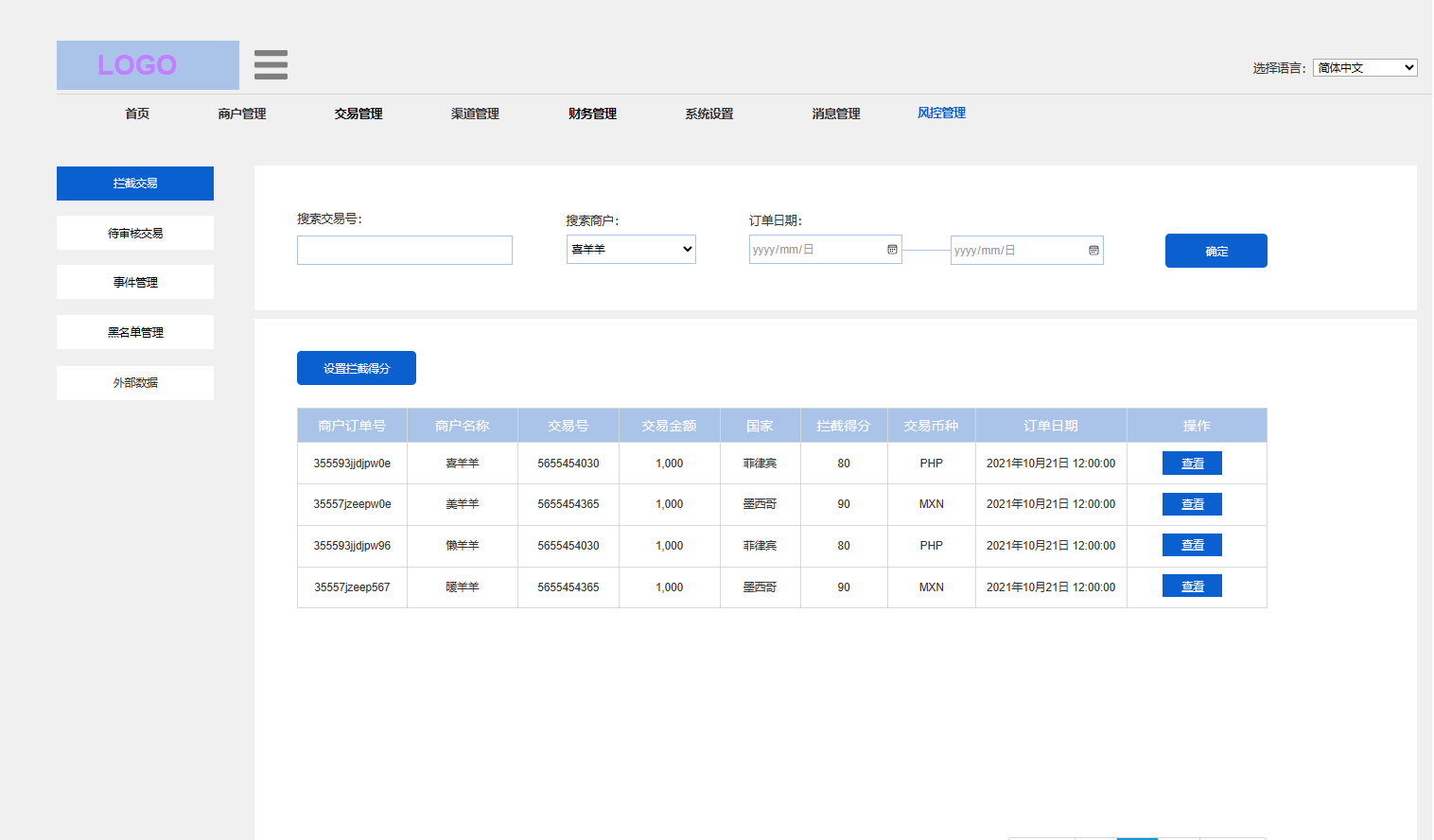Click the 交易币种 column header
1434x840 pixels.
tap(932, 426)
